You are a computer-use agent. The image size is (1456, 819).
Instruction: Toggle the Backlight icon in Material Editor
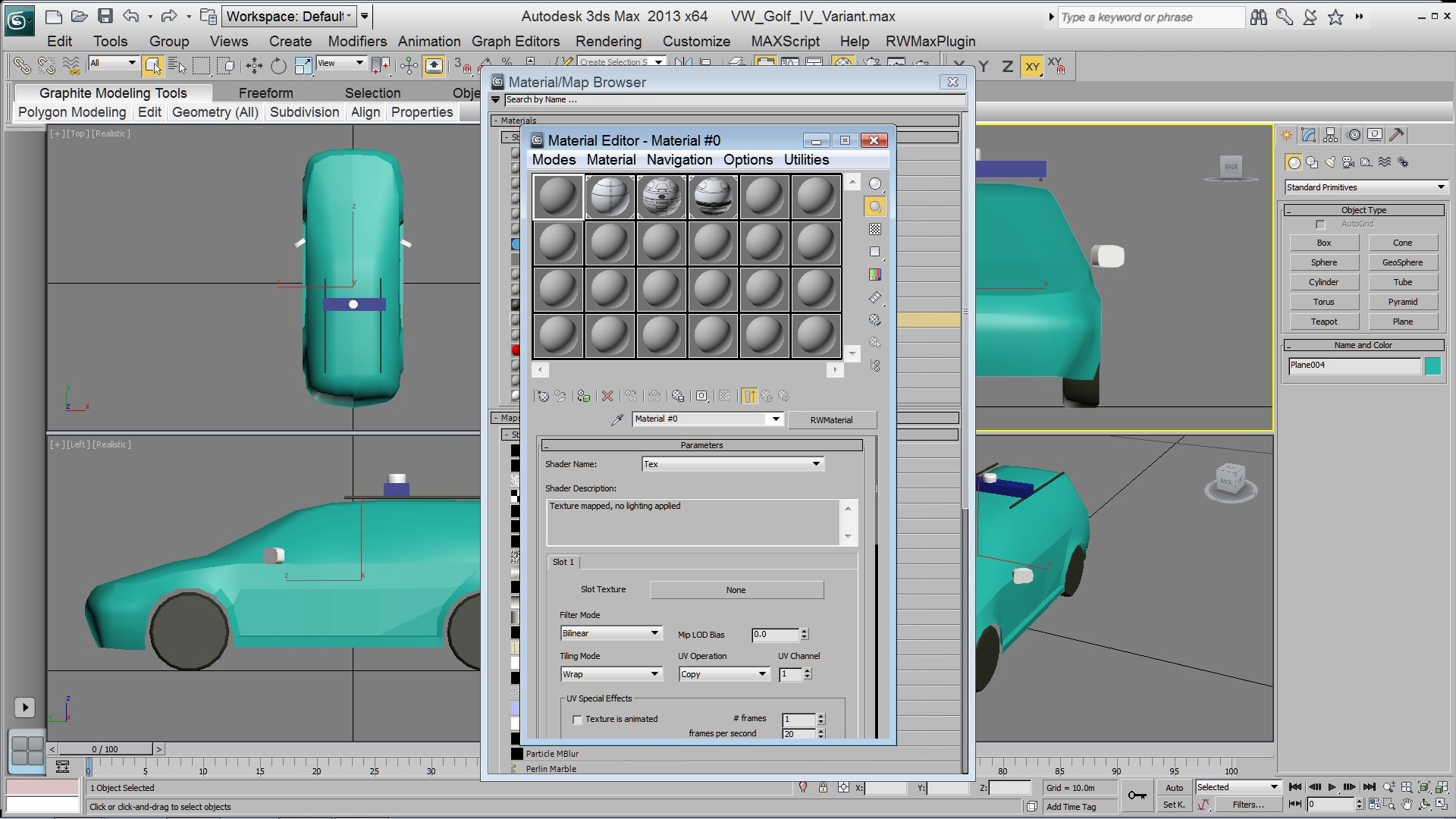coord(875,206)
